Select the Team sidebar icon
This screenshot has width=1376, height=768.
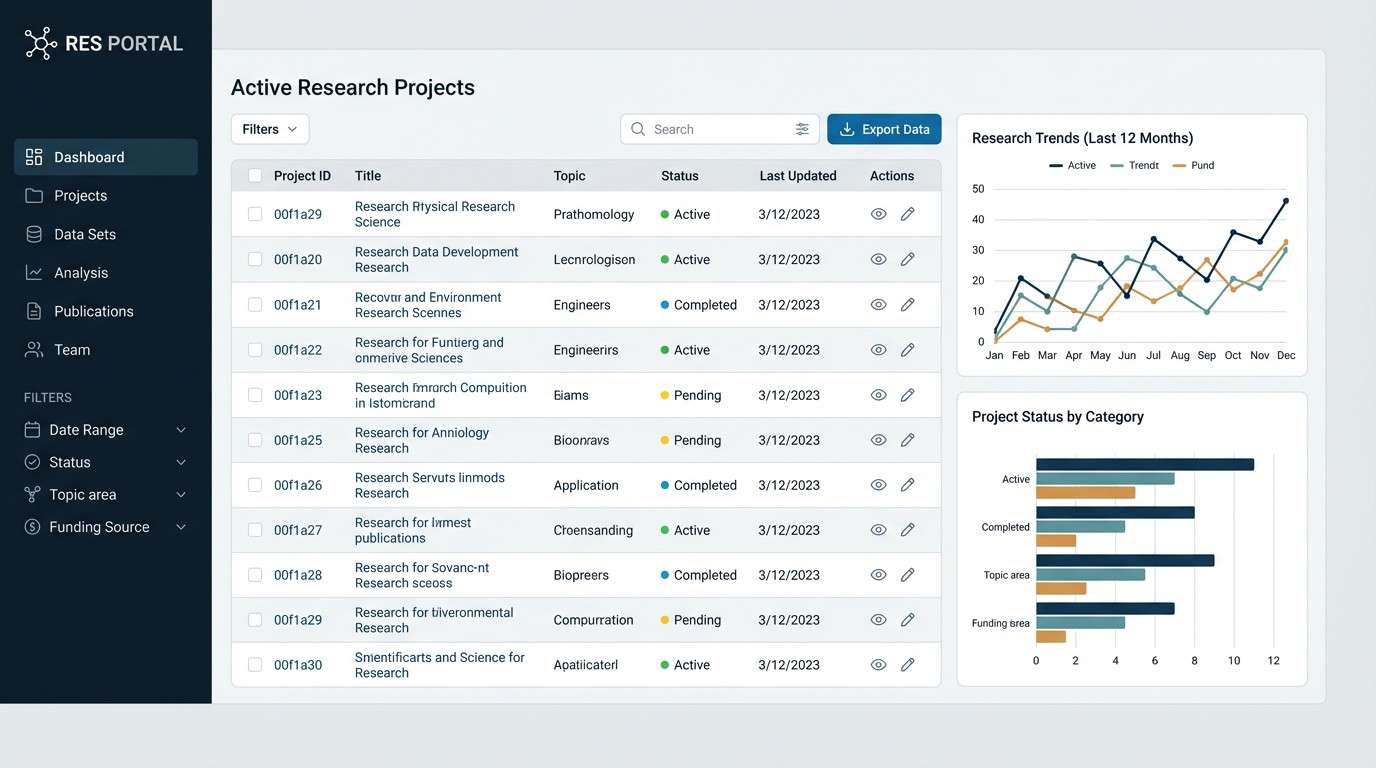point(31,349)
